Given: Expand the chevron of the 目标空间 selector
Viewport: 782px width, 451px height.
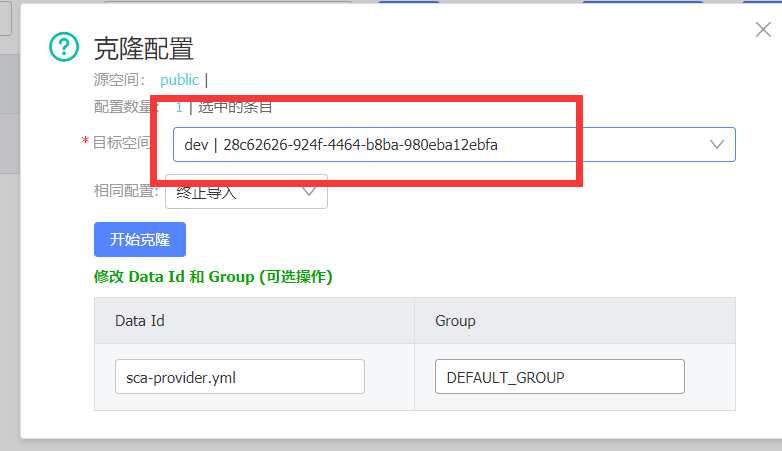Looking at the screenshot, I should pyautogui.click(x=717, y=145).
